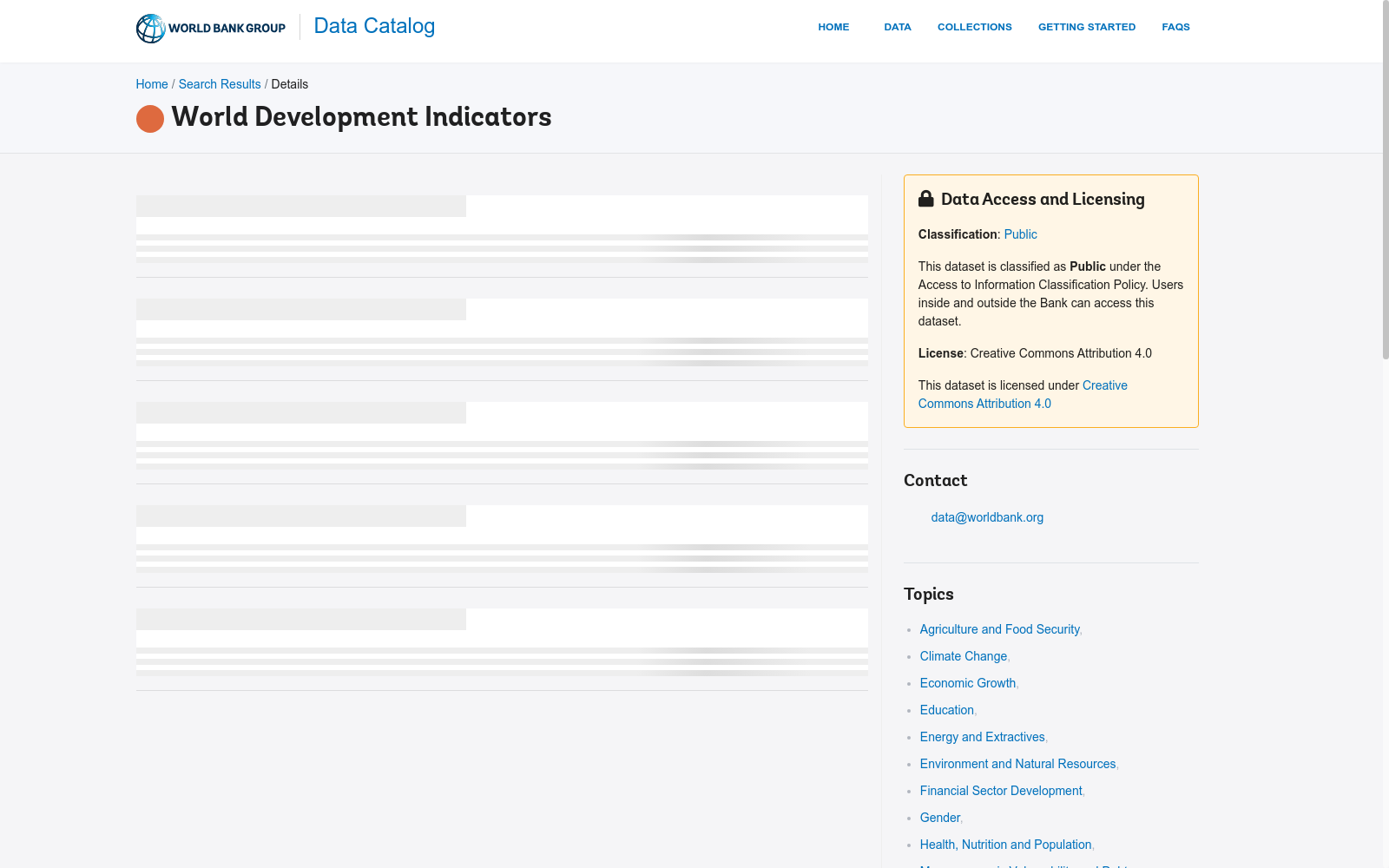Open the Creative Commons Attribution 4.0 link
Viewport: 1389px width, 868px height.
pos(1023,394)
